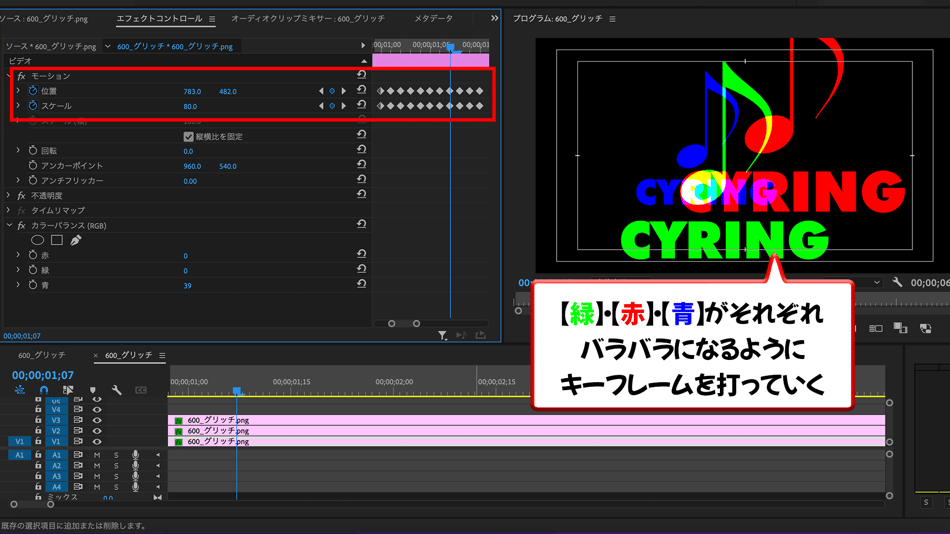Open timeline display settings wrench
The height and width of the screenshot is (534, 950).
point(117,390)
